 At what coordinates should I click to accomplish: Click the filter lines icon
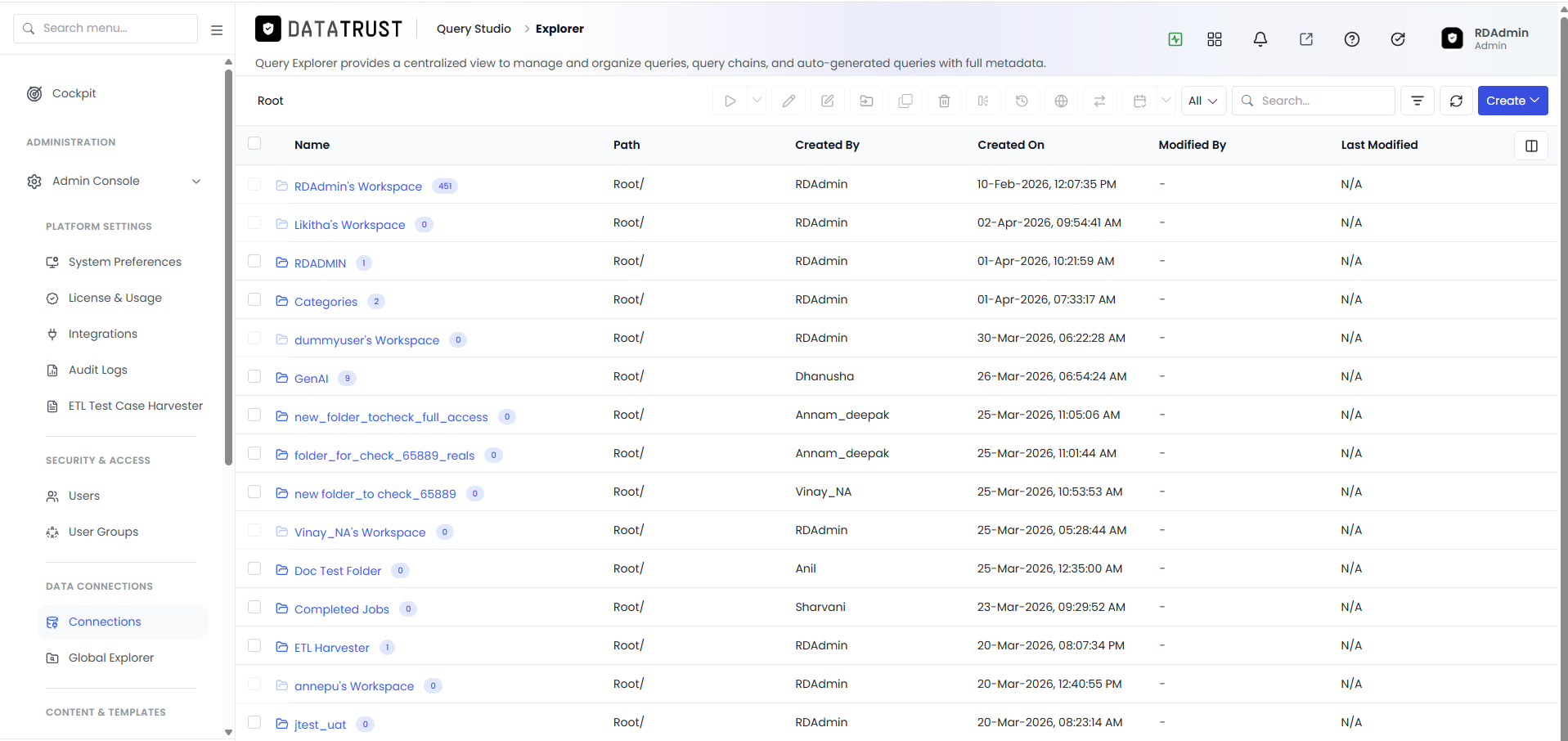(1417, 101)
